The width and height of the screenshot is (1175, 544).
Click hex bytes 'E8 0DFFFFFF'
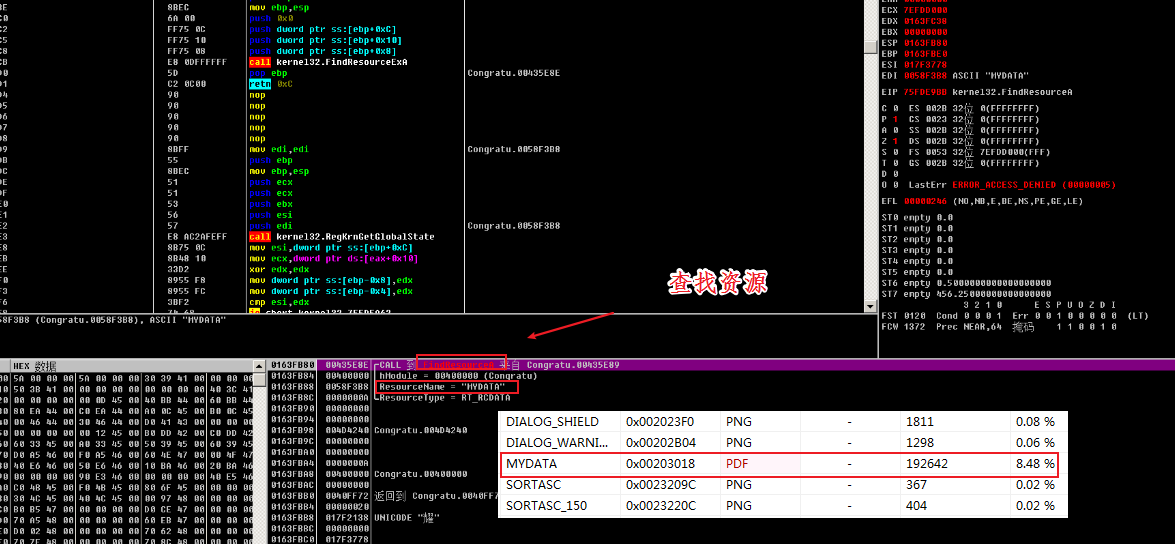pyautogui.click(x=197, y=62)
